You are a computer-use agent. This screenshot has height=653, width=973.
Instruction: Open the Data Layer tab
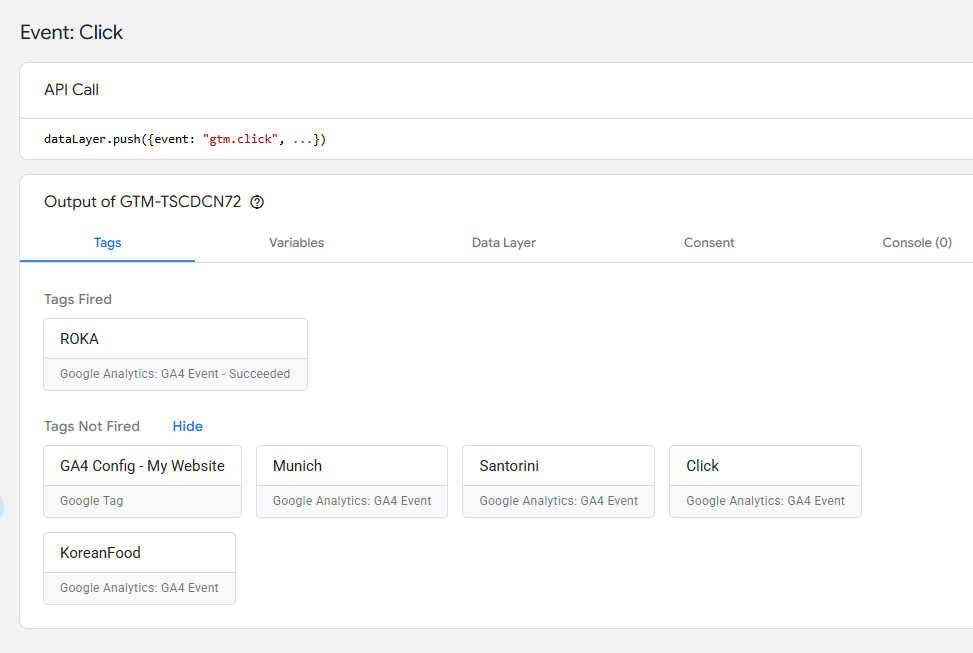(504, 243)
